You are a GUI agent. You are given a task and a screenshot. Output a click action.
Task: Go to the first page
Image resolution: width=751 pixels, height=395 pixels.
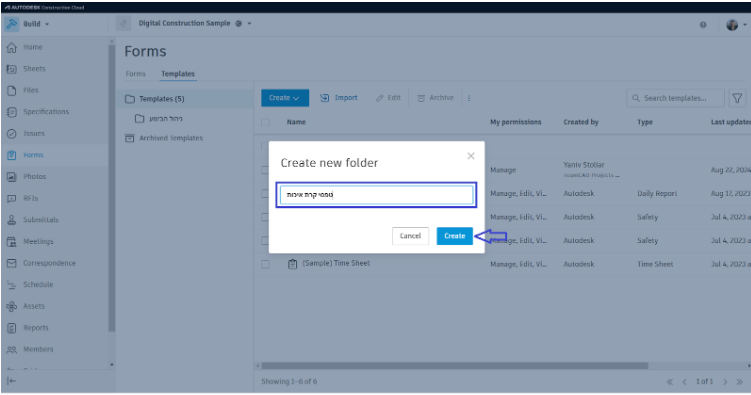point(670,382)
